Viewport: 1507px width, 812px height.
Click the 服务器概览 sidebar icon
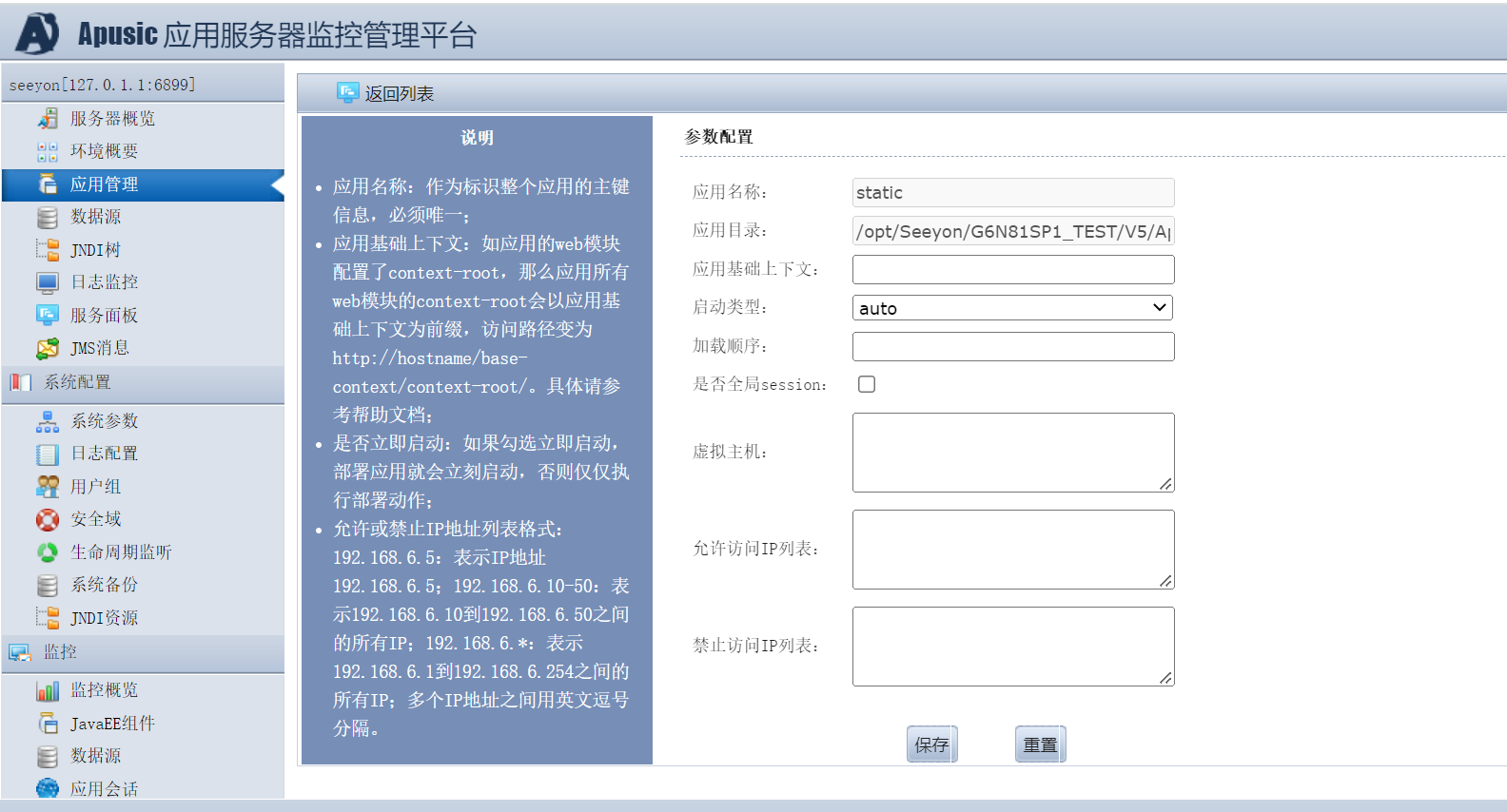[x=48, y=118]
